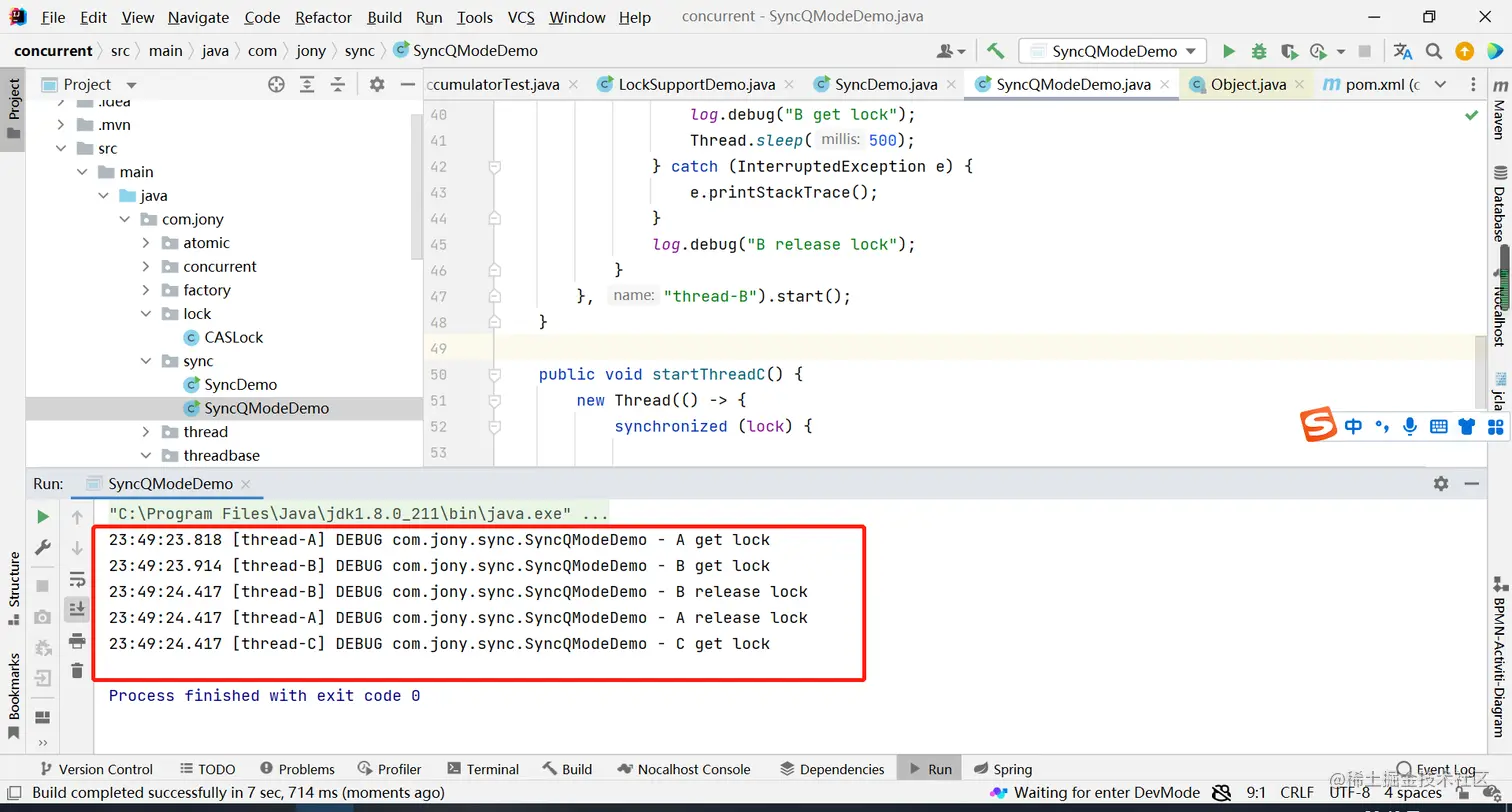Open the Run panel wrench settings
This screenshot has width=1512, height=812.
point(42,548)
